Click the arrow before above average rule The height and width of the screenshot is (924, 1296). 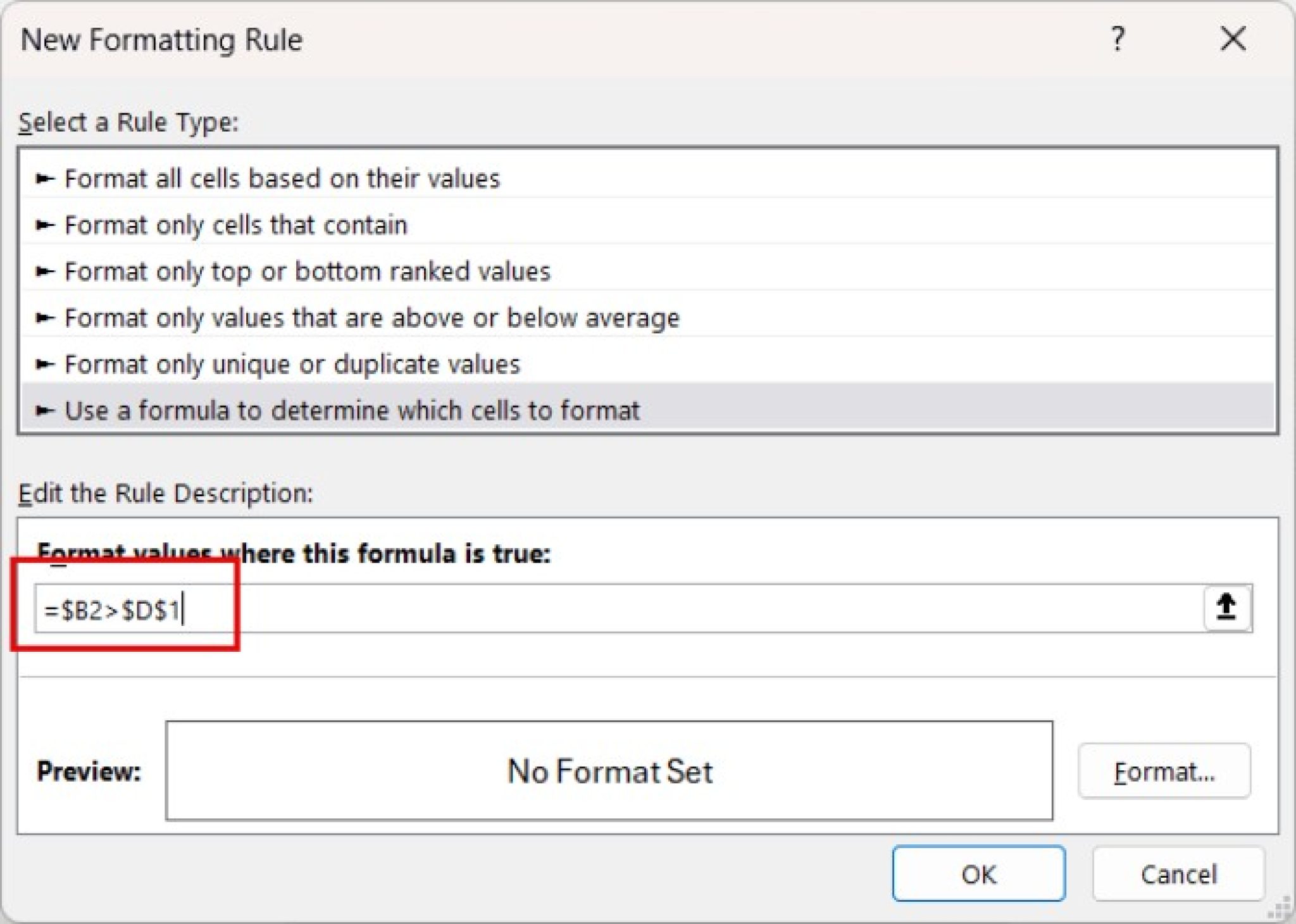[43, 317]
